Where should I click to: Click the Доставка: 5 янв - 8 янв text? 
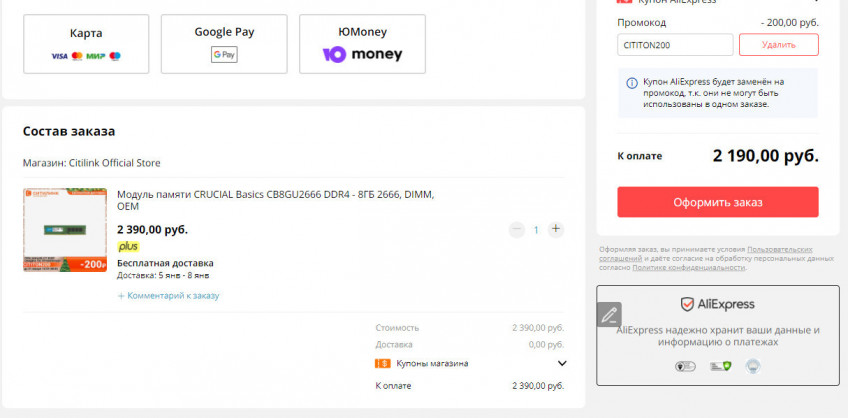[x=163, y=276]
